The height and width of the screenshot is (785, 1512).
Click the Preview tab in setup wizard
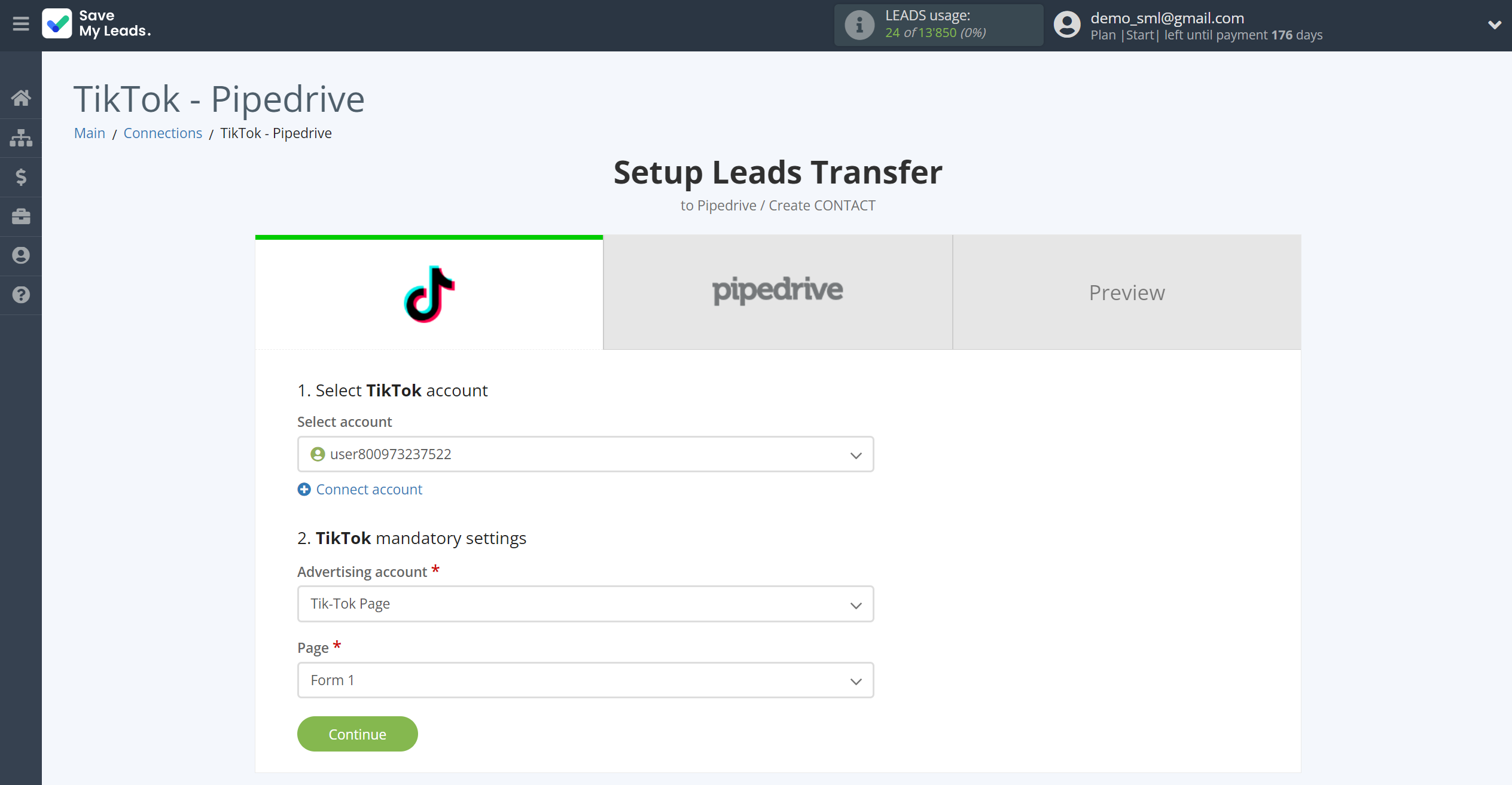1127,292
